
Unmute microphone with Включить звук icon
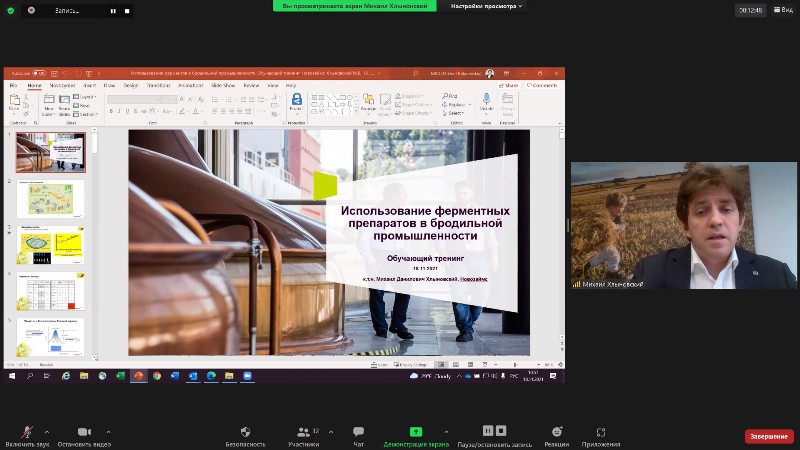pos(25,432)
